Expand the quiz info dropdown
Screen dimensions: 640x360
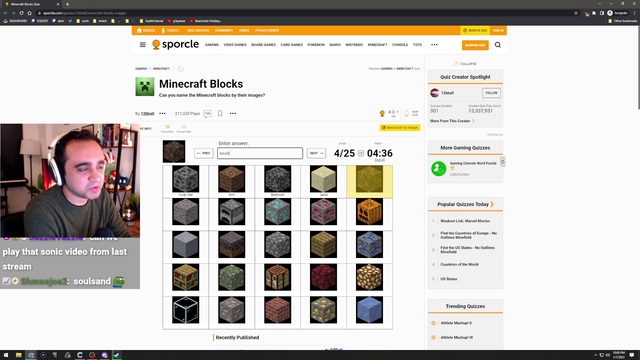(x=147, y=129)
